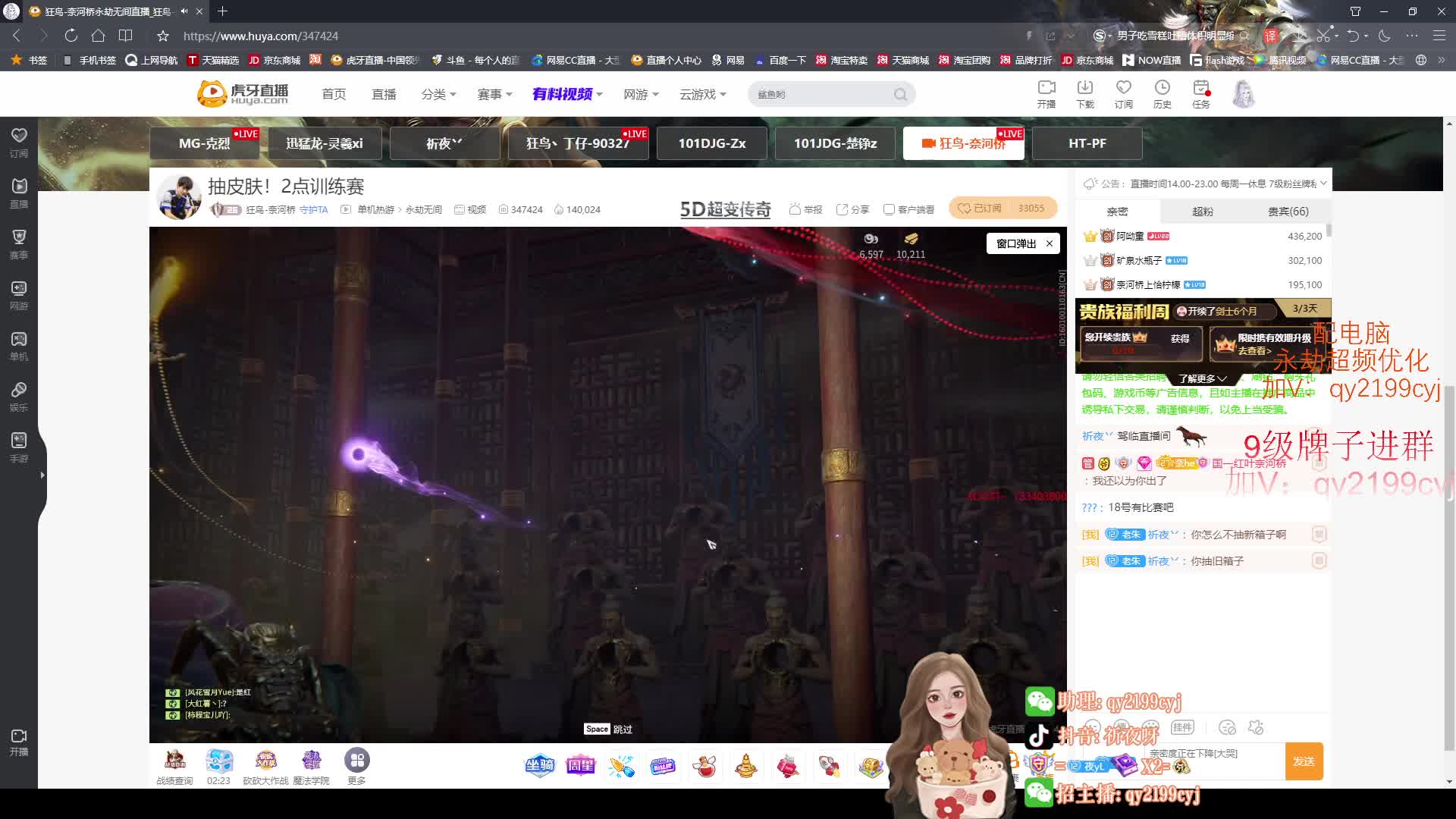This screenshot has width=1456, height=819.
Task: Mute the tab audio speaker icon
Action: click(184, 11)
